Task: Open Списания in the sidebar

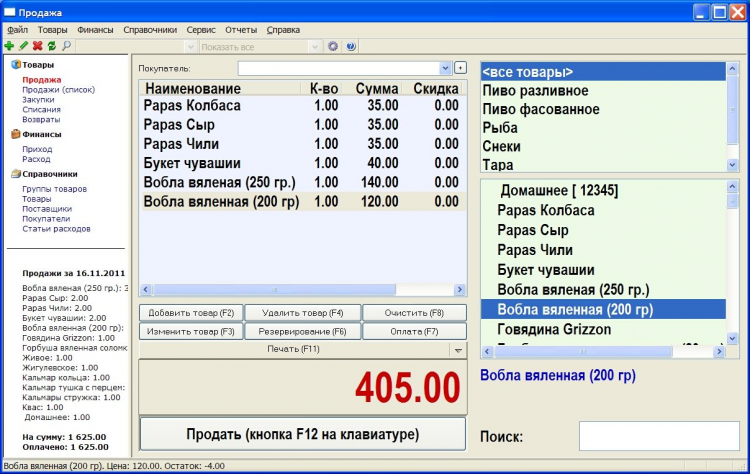Action: coord(41,110)
